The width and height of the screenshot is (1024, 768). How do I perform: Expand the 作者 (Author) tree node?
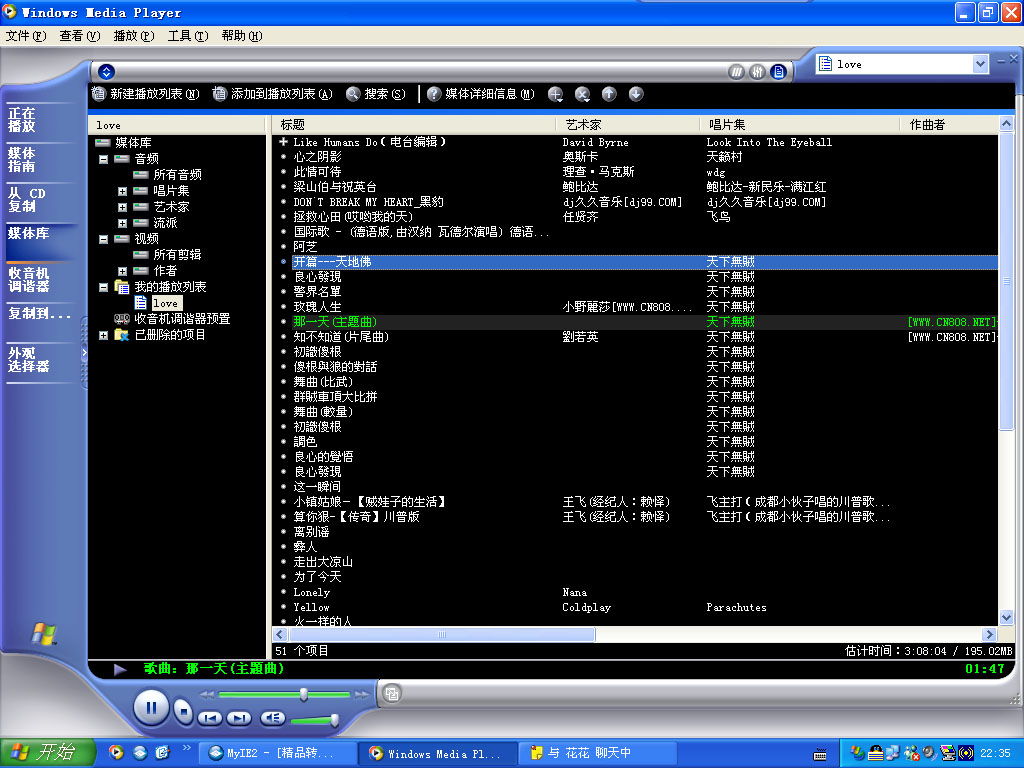click(122, 271)
